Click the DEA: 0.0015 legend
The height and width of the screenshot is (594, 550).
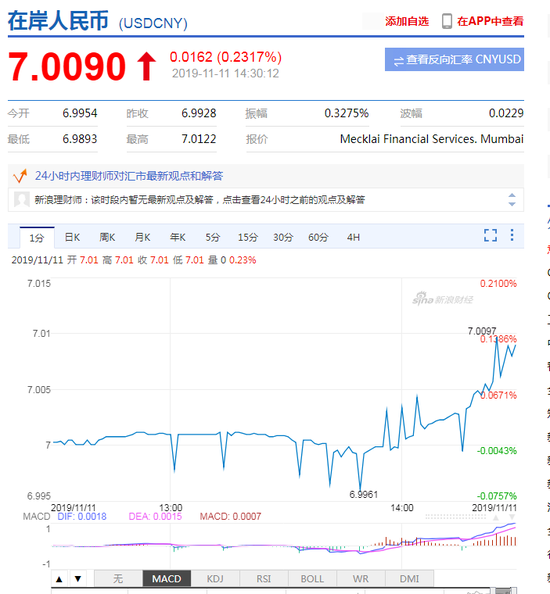pos(155,516)
